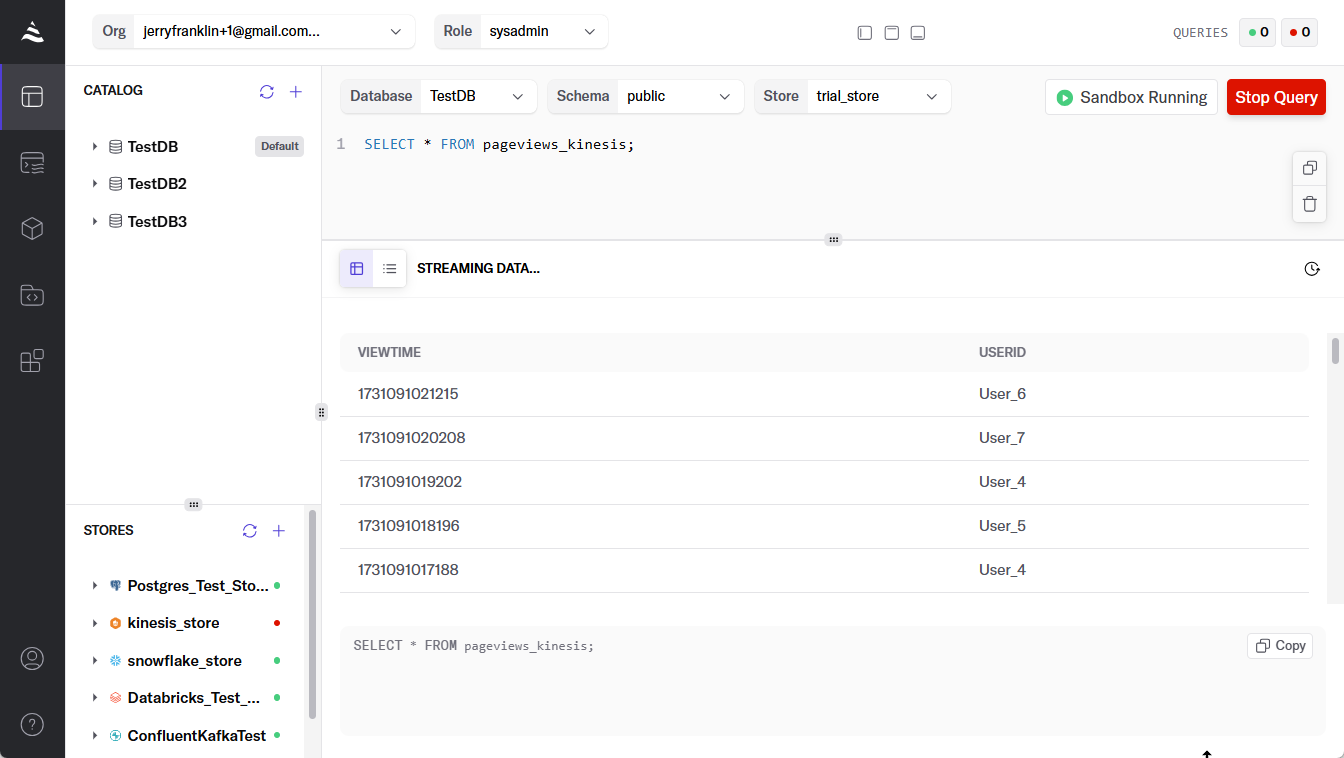Add a new store

tap(279, 531)
